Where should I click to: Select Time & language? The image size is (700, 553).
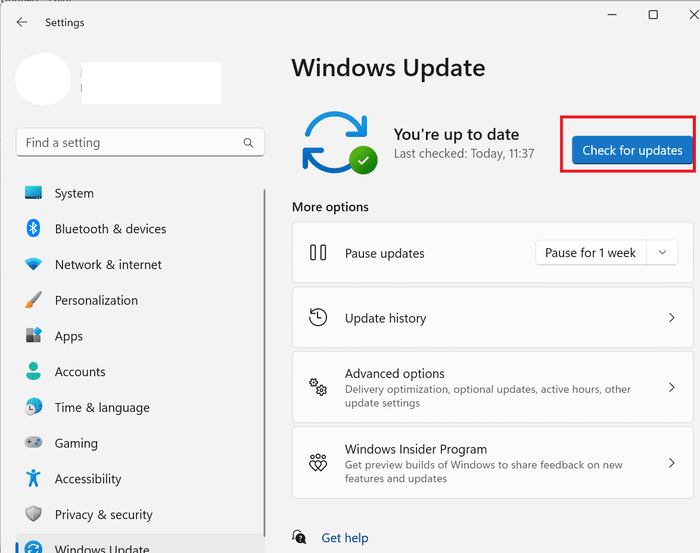(x=140, y=407)
